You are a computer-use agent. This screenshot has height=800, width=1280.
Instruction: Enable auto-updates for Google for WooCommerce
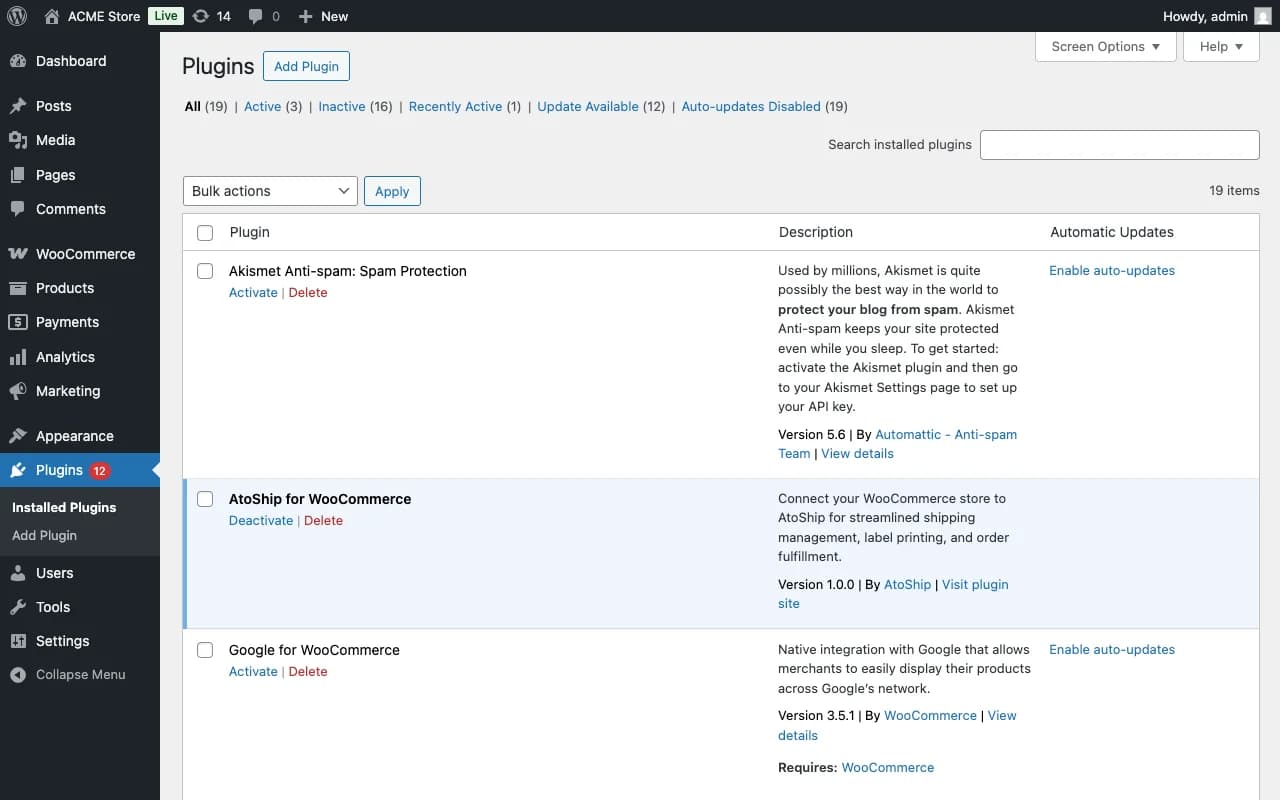tap(1112, 649)
